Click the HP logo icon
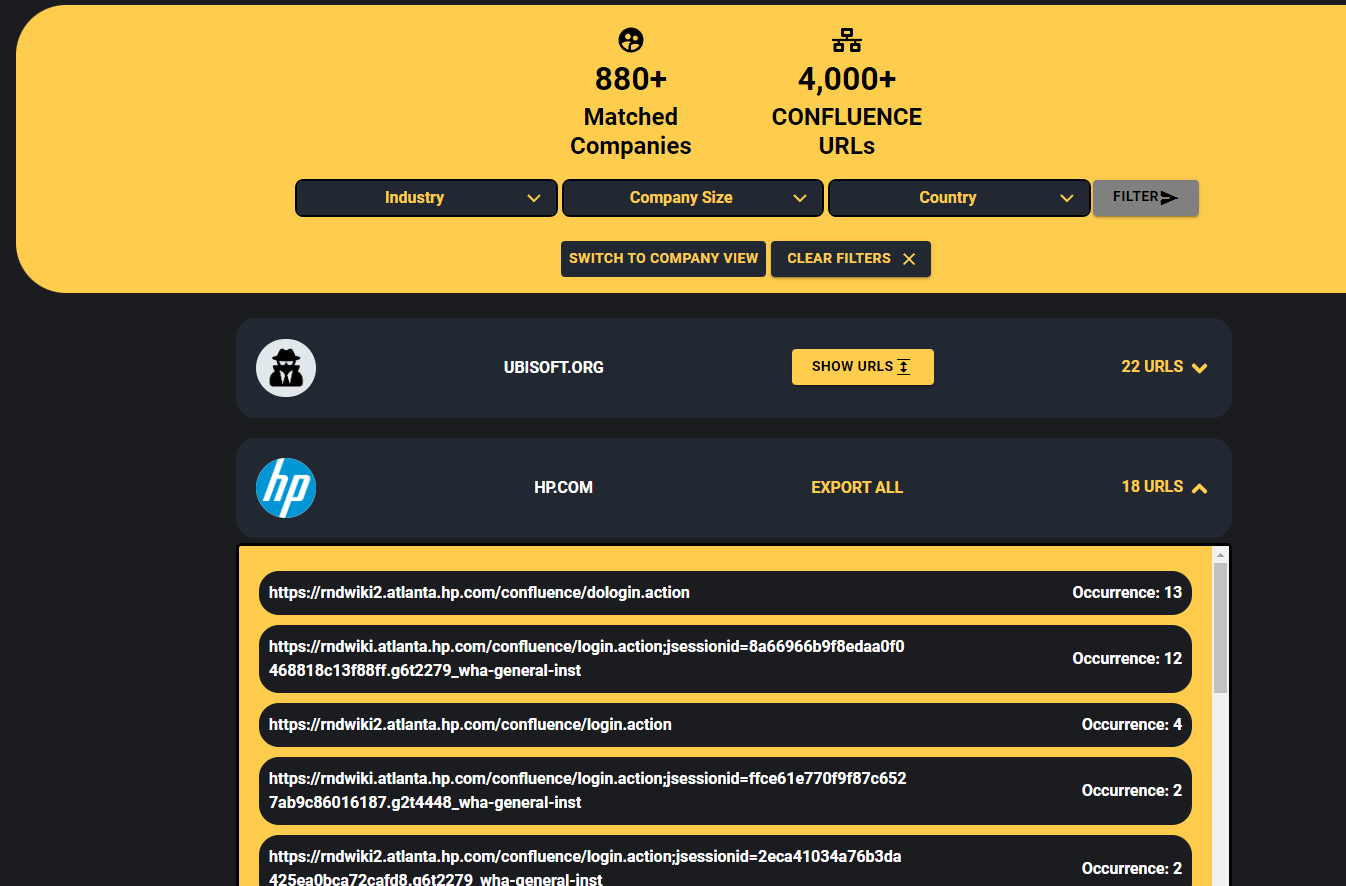 [x=286, y=488]
